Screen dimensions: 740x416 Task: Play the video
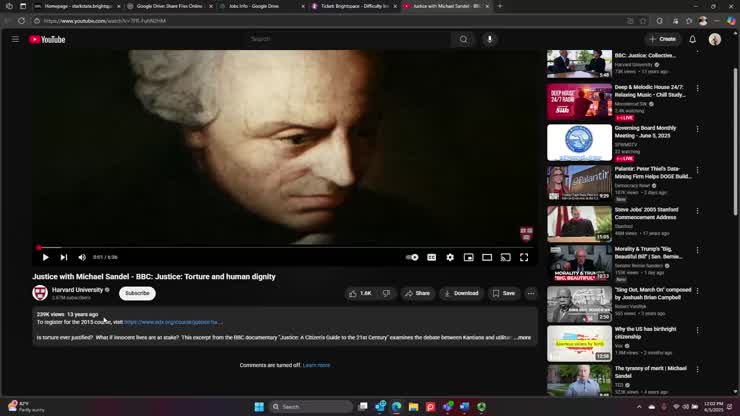pos(45,257)
